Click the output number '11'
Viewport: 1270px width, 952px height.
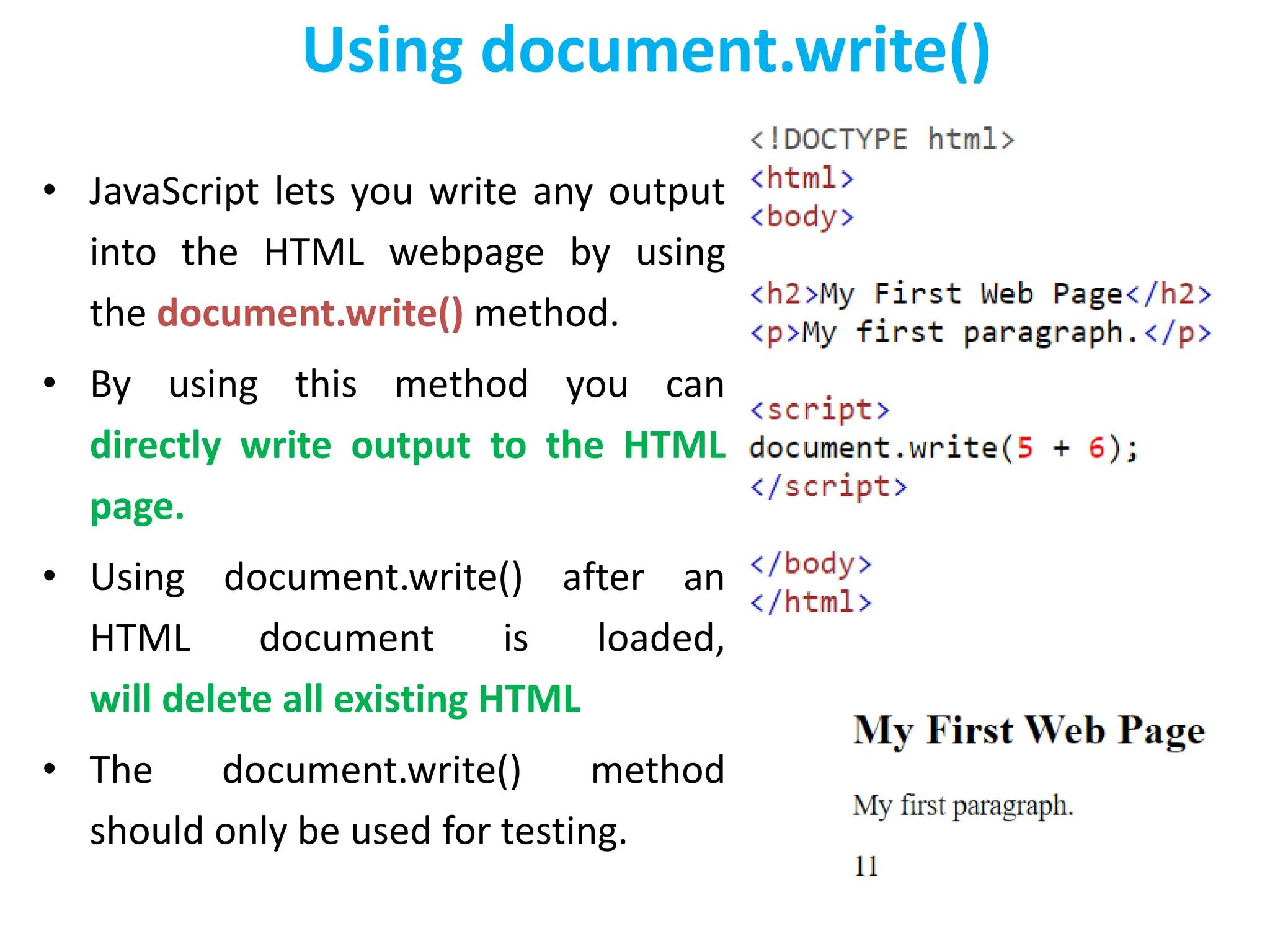point(866,866)
